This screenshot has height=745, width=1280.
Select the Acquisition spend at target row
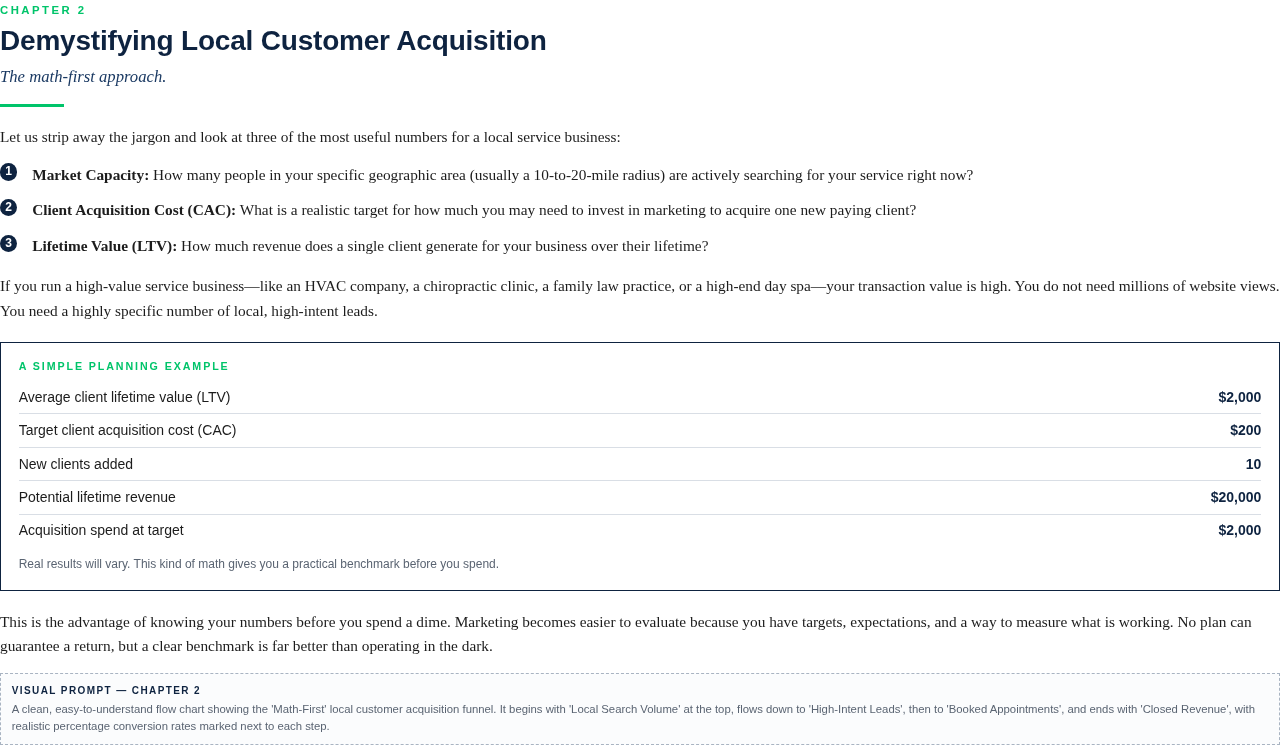click(x=640, y=530)
